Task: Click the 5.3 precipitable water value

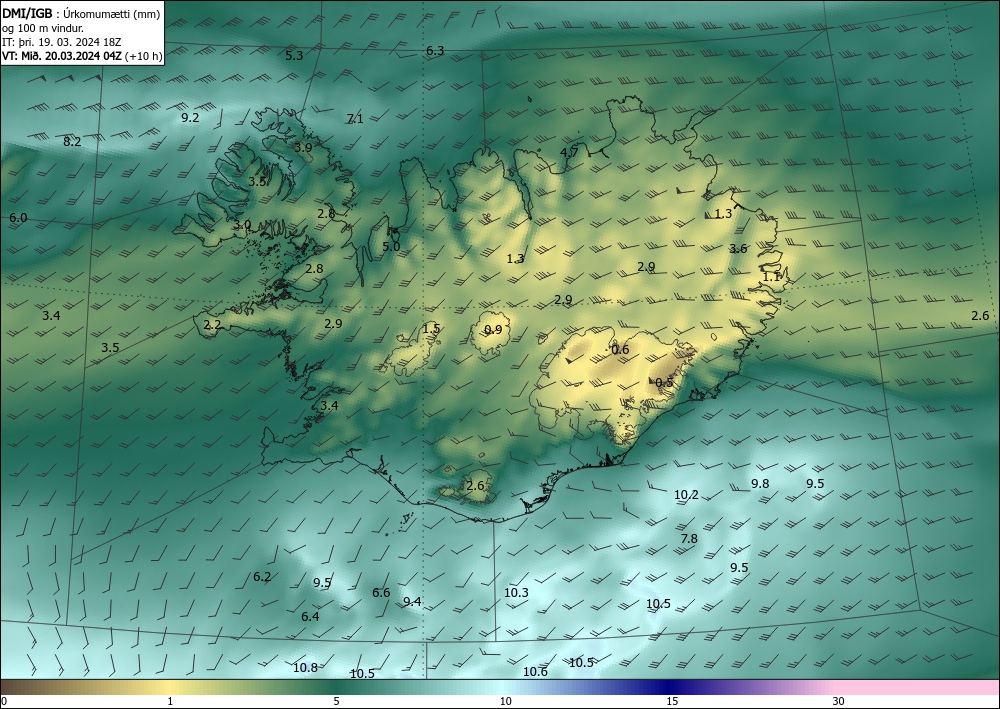Action: [294, 55]
